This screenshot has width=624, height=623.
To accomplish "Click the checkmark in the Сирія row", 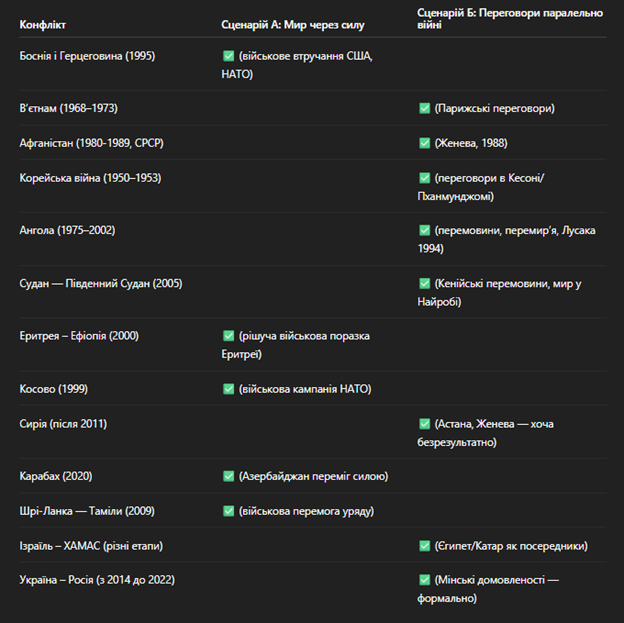I will [x=425, y=424].
